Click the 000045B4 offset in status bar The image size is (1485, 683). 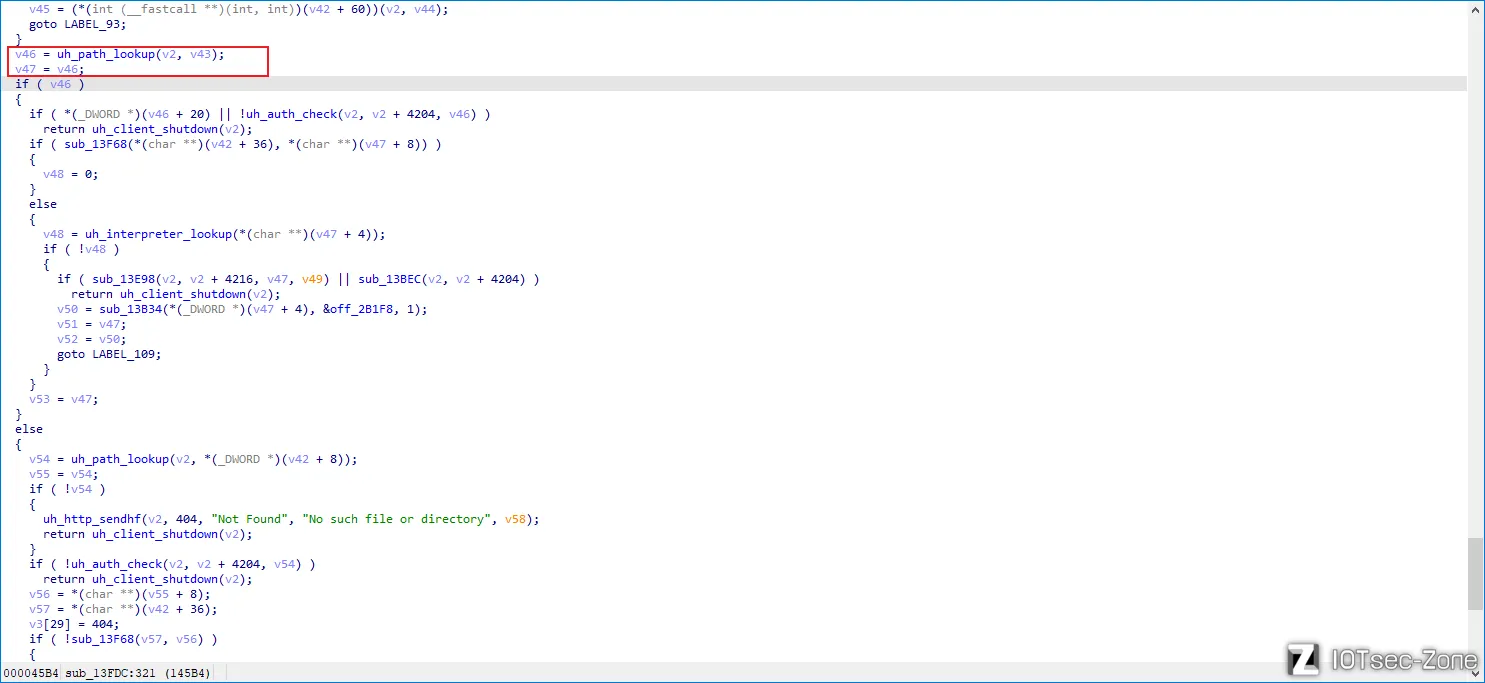(30, 673)
